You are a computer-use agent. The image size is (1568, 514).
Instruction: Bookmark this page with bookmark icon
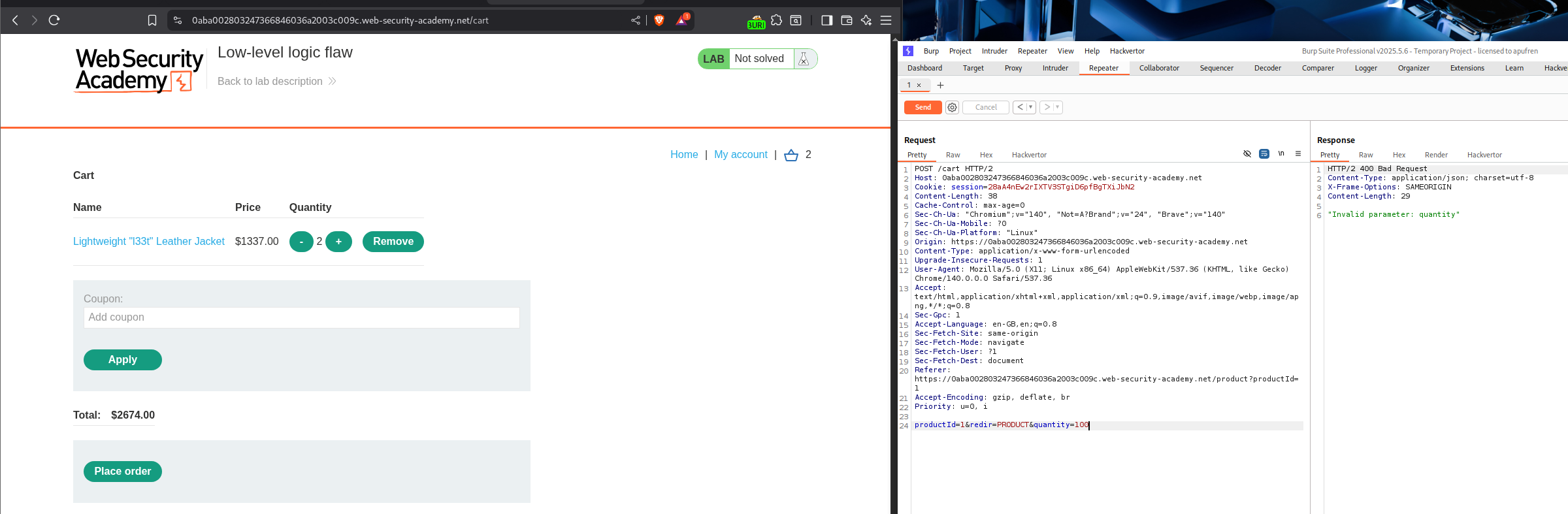pos(152,20)
